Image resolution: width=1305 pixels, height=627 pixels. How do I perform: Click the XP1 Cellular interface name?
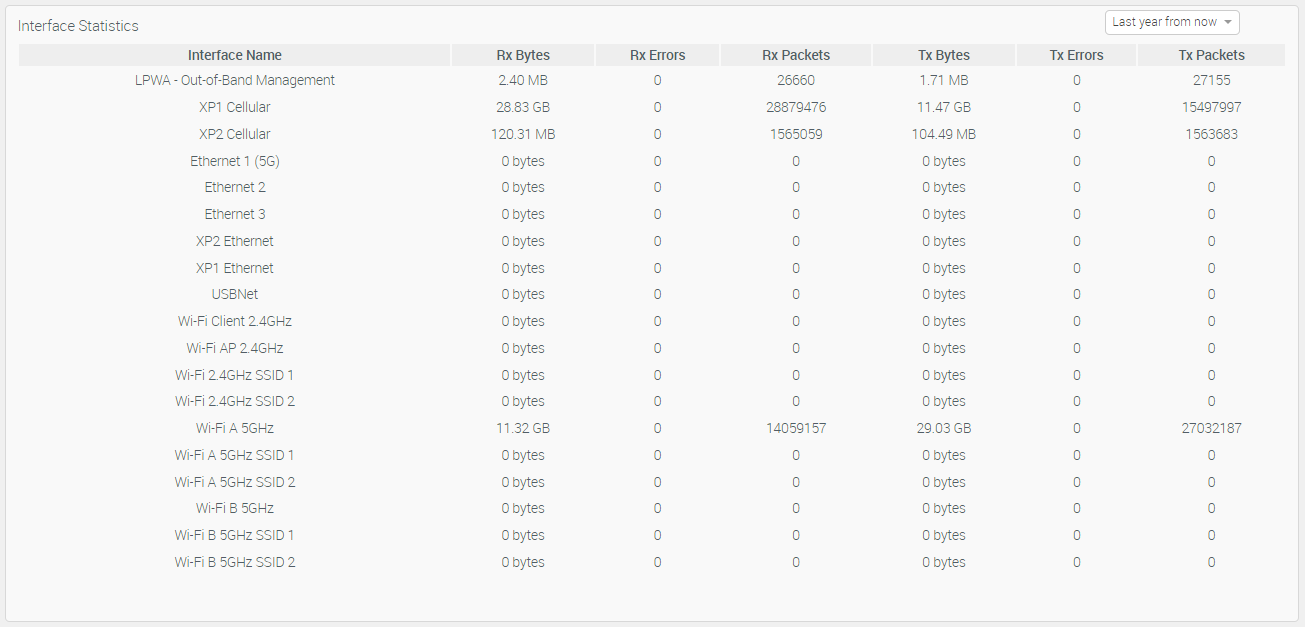pyautogui.click(x=235, y=107)
